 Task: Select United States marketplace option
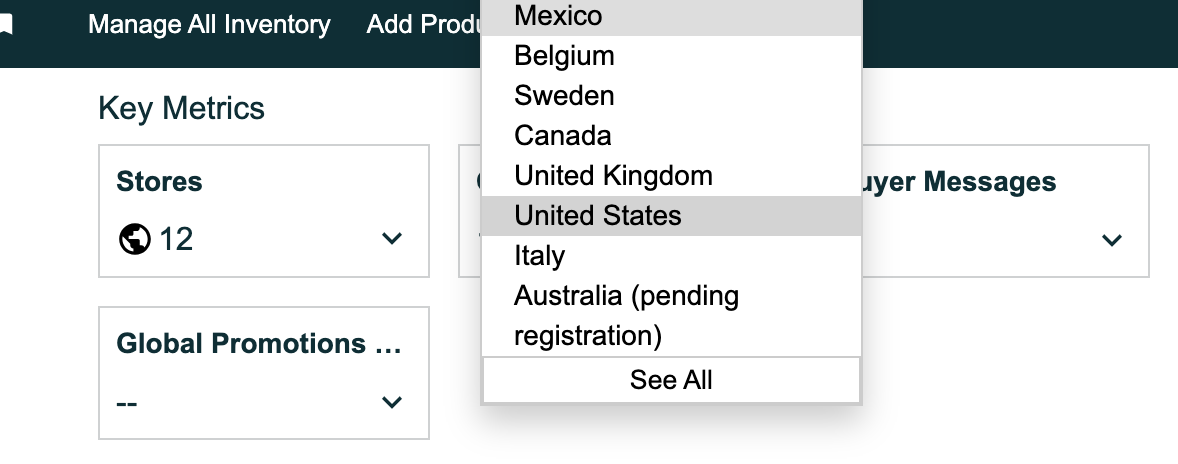point(671,215)
